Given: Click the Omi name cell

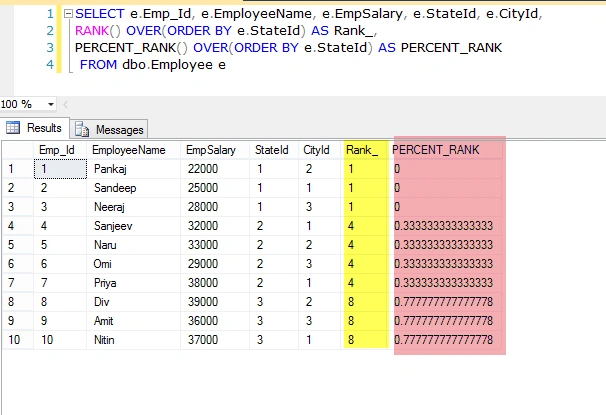Looking at the screenshot, I should coord(133,264).
